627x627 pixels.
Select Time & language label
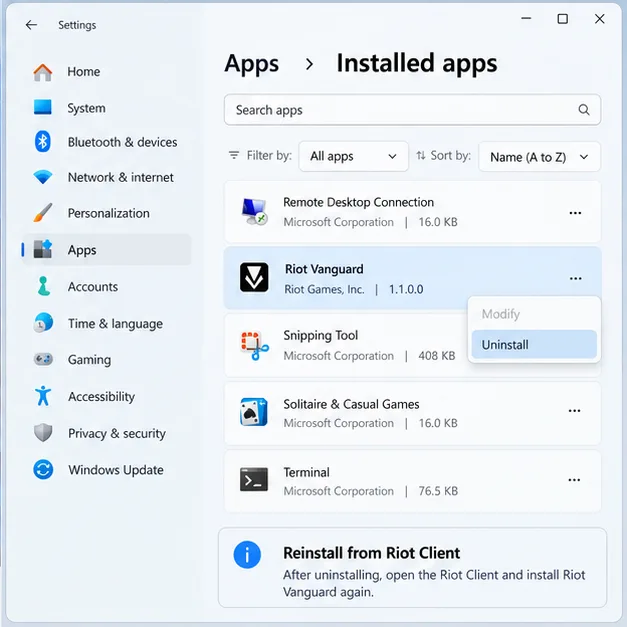coord(116,323)
